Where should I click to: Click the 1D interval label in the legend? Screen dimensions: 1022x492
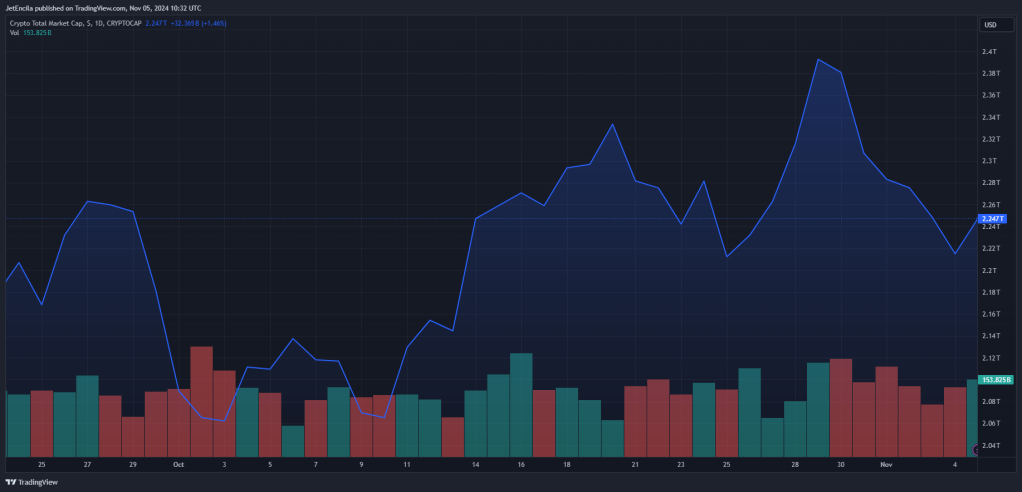(96, 23)
